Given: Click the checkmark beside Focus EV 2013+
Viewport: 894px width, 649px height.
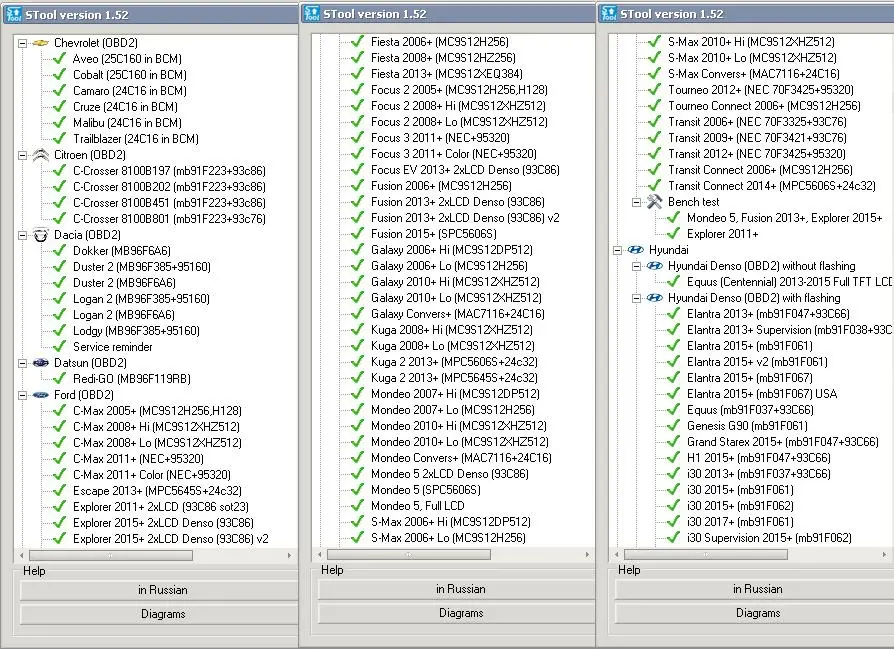Looking at the screenshot, I should coord(357,169).
